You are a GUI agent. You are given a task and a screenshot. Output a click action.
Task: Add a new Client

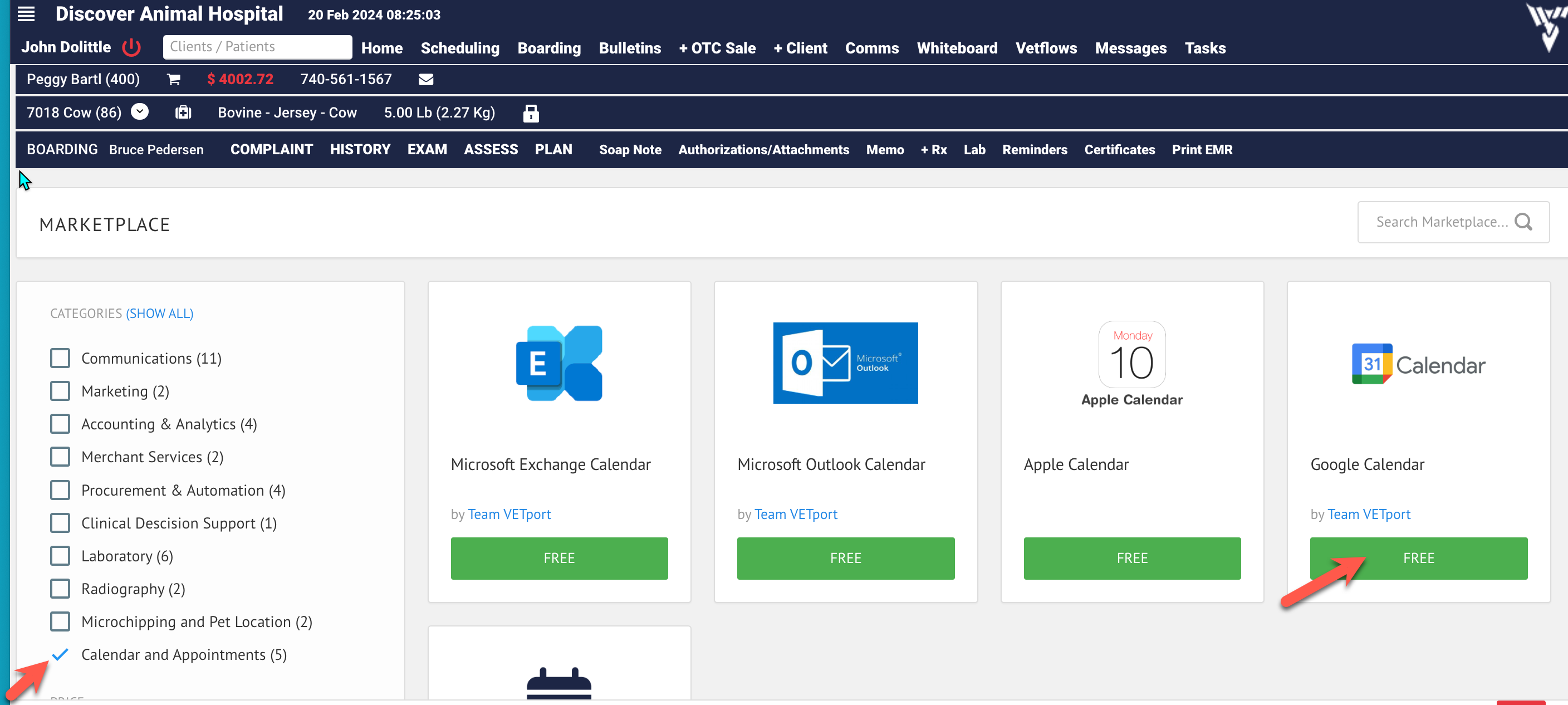pyautogui.click(x=800, y=48)
